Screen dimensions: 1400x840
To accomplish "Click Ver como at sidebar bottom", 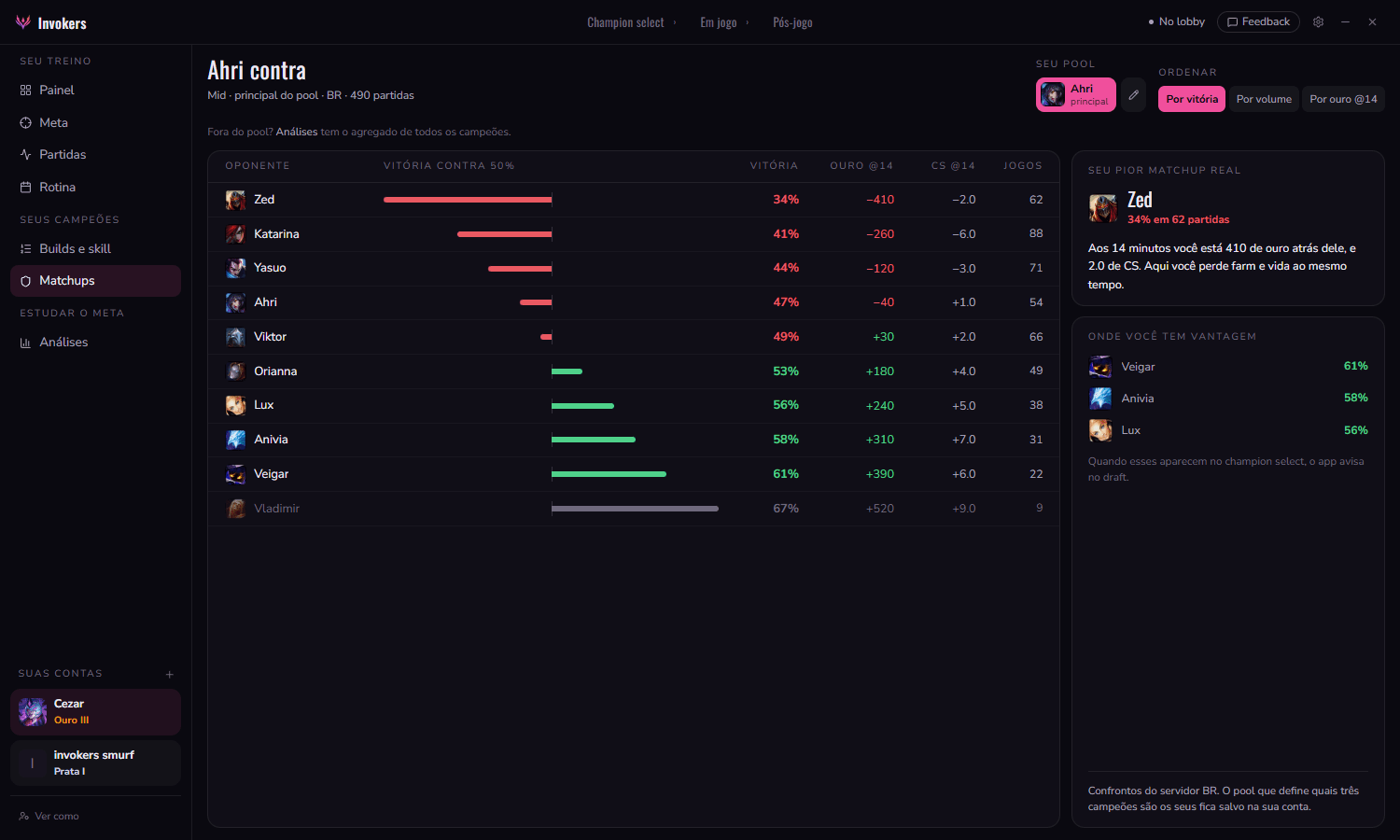I will click(49, 817).
